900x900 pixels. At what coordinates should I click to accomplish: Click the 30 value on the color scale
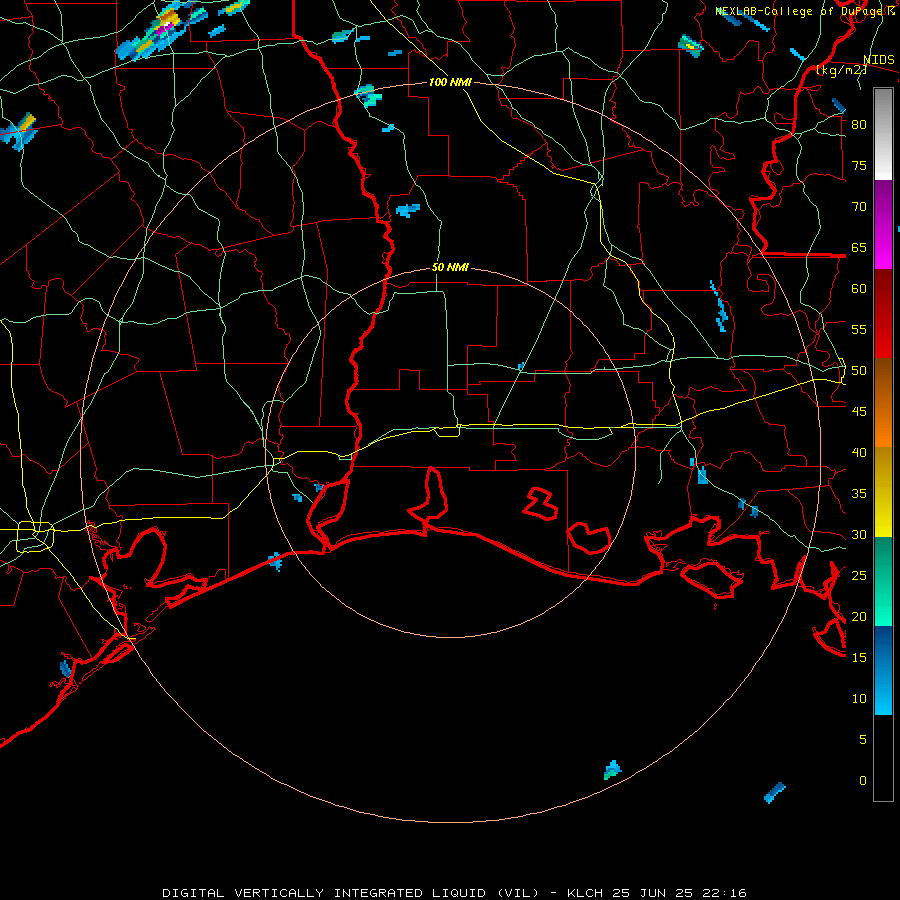(859, 534)
